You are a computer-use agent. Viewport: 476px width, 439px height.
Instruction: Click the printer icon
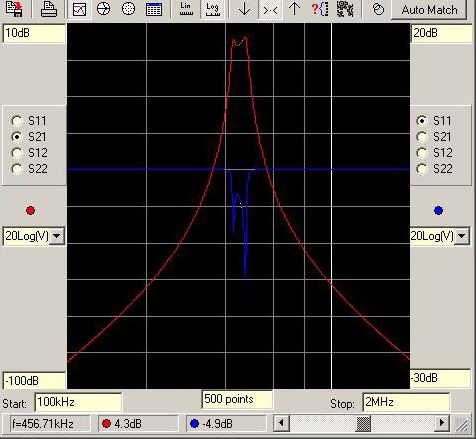[x=49, y=9]
